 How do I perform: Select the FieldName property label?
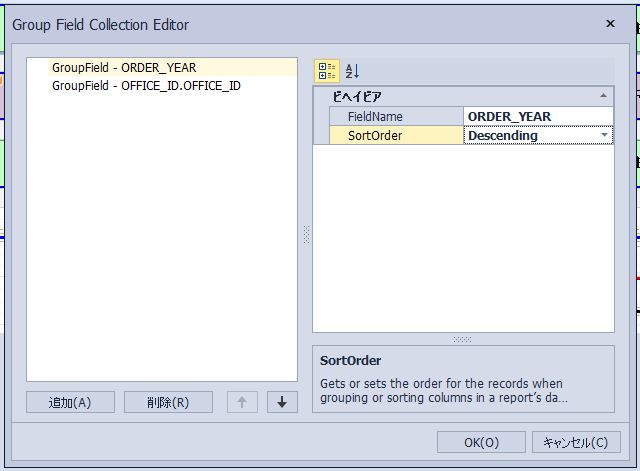(x=375, y=116)
